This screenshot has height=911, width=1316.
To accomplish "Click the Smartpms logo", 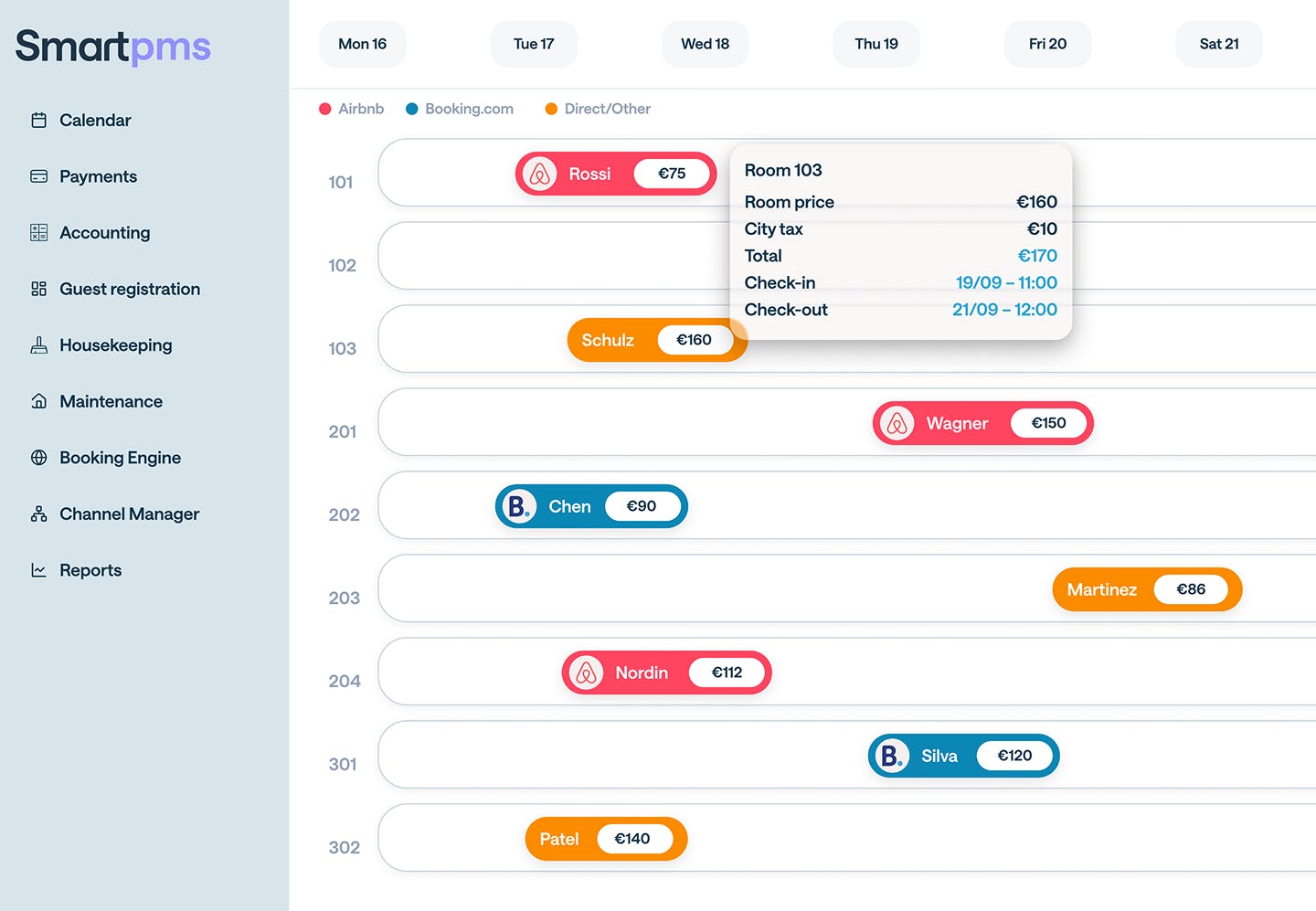I will [113, 47].
